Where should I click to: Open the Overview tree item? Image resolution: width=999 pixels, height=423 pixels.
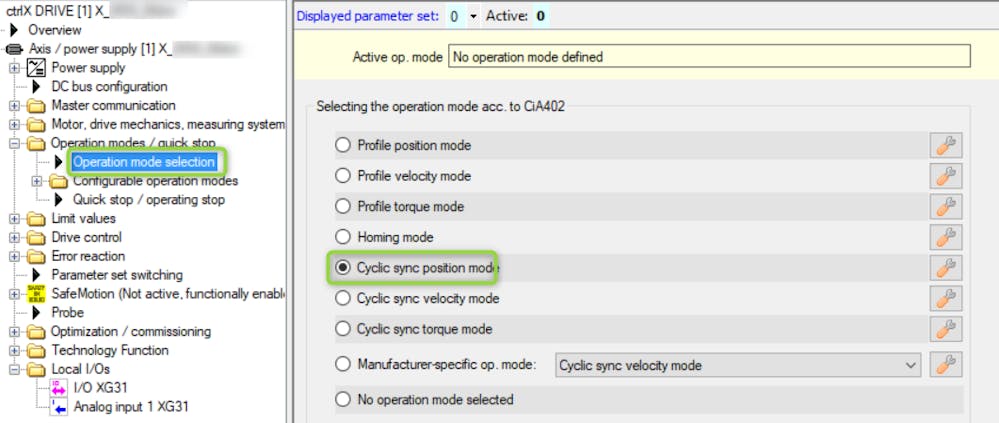54,30
